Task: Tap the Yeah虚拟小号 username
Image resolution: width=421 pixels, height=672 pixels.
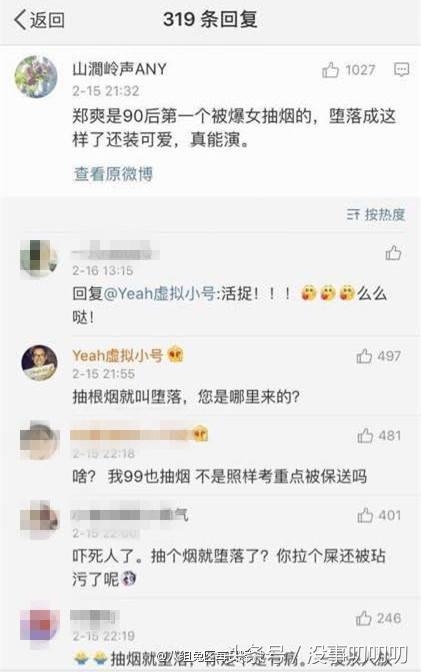Action: 117,355
